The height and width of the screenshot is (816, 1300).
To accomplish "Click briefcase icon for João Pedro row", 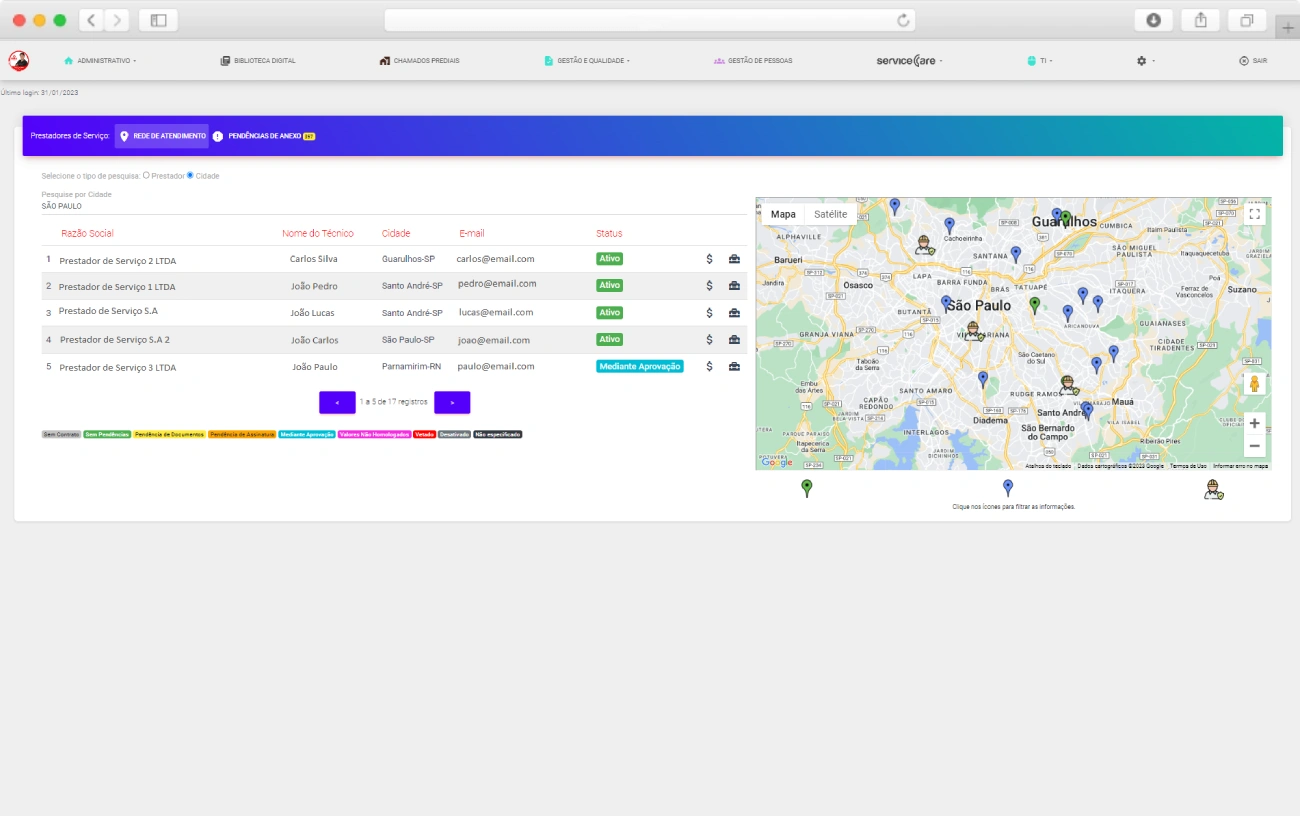I will [x=734, y=286].
